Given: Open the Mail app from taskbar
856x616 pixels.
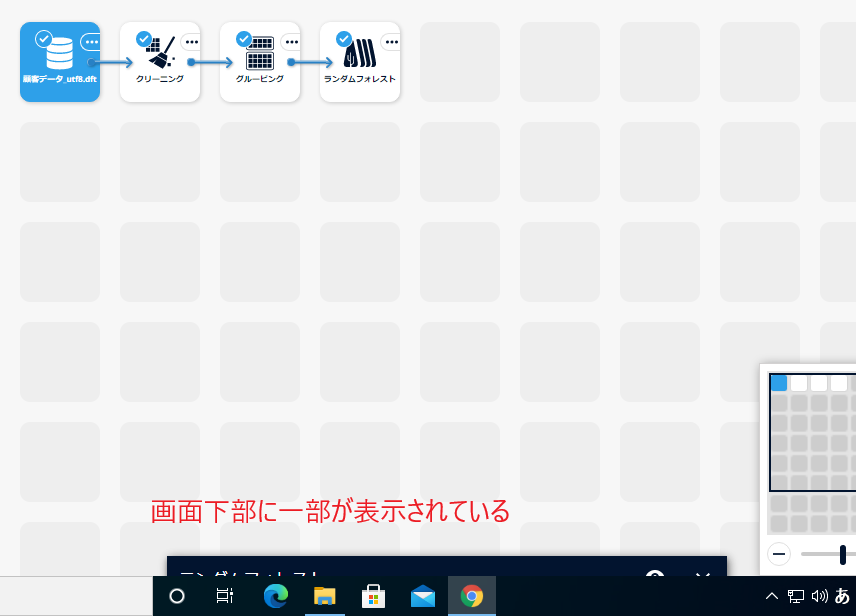Looking at the screenshot, I should coord(423,596).
